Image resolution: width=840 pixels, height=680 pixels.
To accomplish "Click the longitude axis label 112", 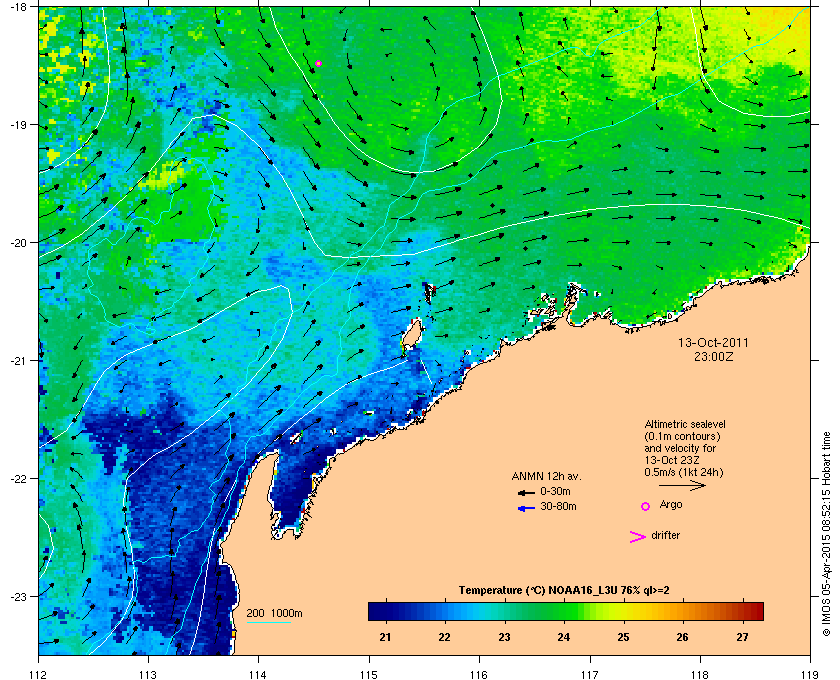I will point(39,675).
